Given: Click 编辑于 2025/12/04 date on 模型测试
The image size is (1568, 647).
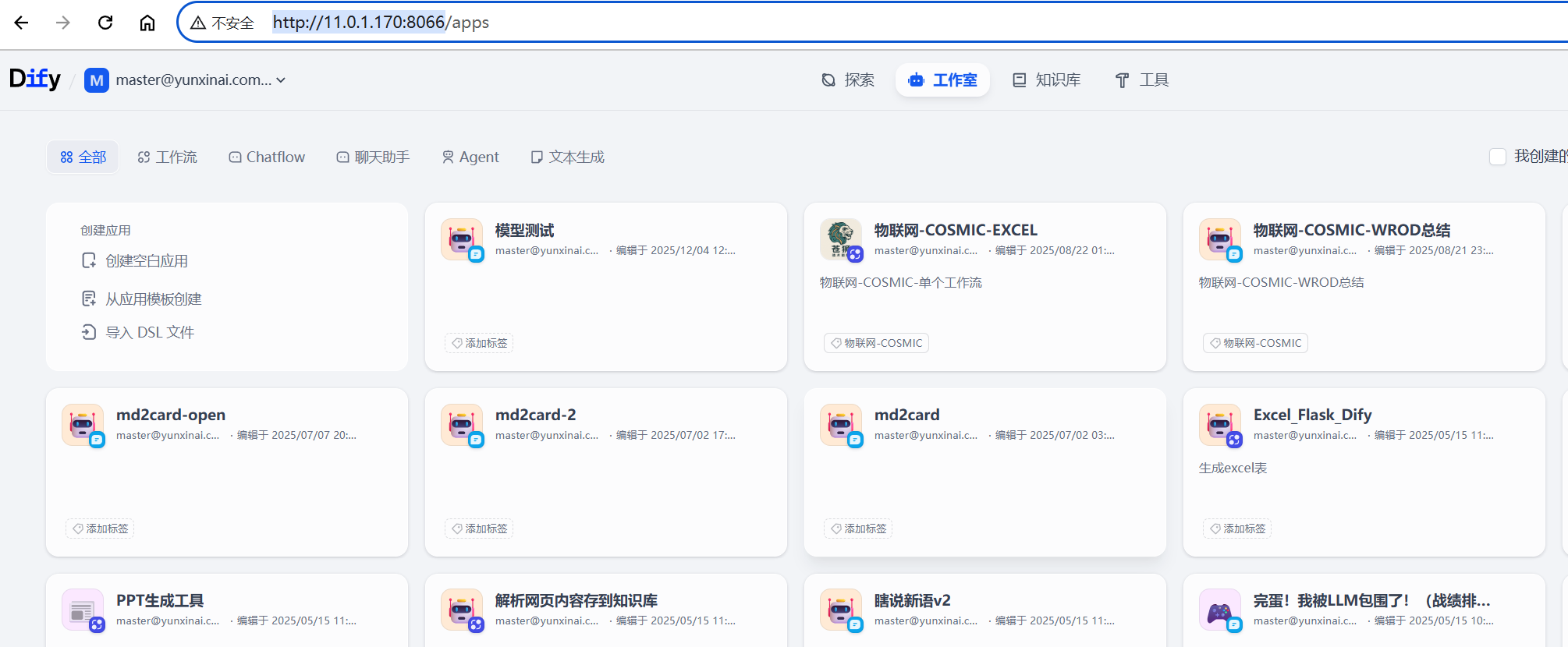Looking at the screenshot, I should coord(676,250).
